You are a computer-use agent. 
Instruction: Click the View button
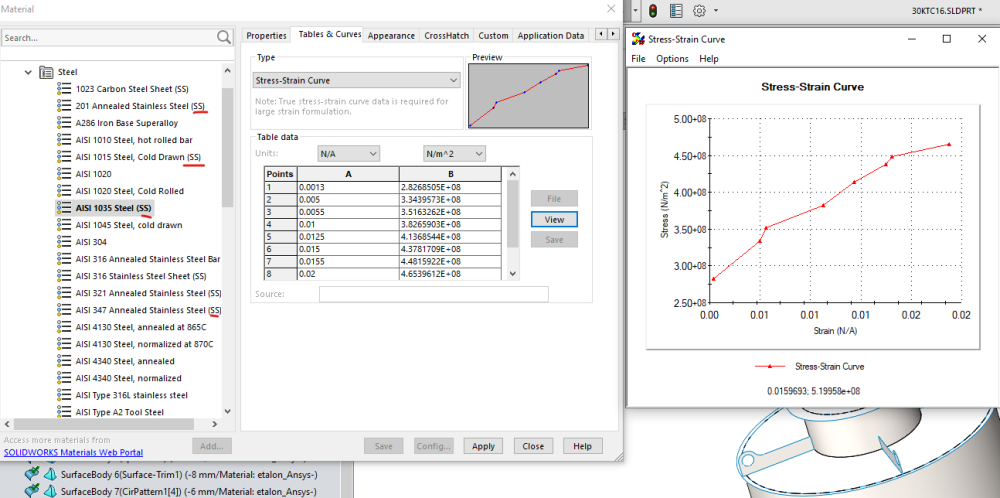[554, 219]
